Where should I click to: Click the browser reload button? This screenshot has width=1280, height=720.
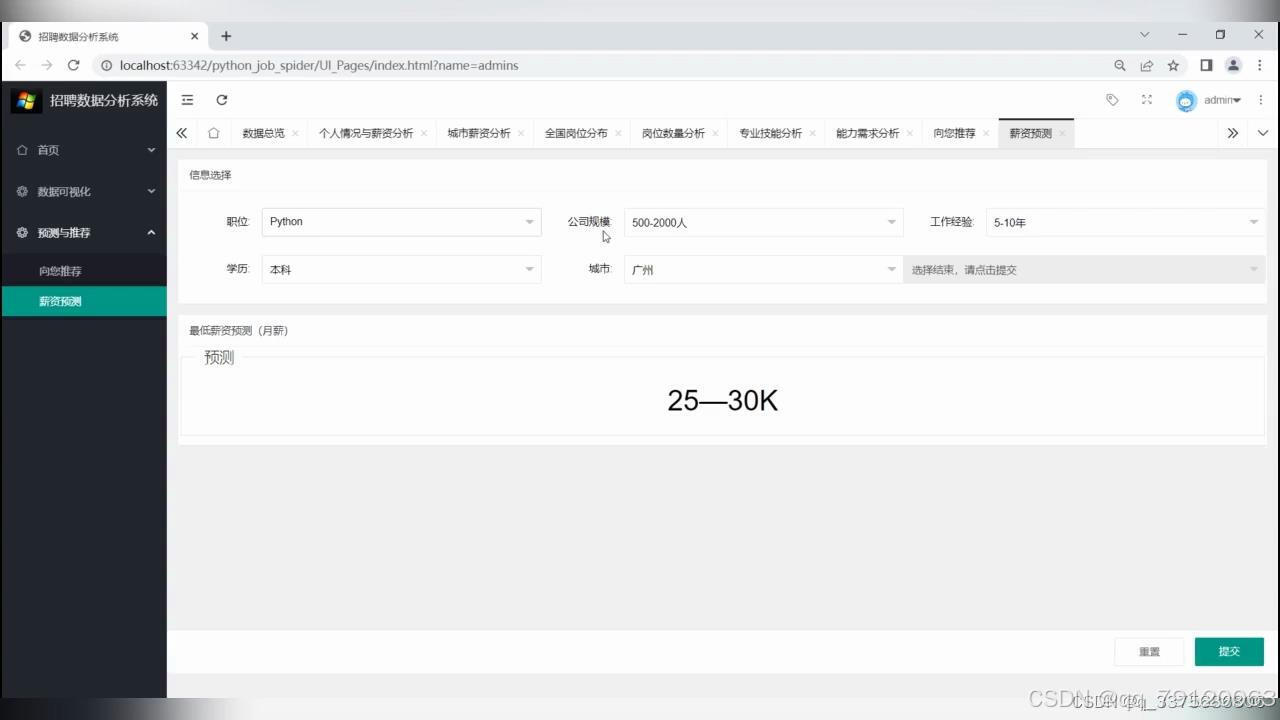click(x=73, y=65)
